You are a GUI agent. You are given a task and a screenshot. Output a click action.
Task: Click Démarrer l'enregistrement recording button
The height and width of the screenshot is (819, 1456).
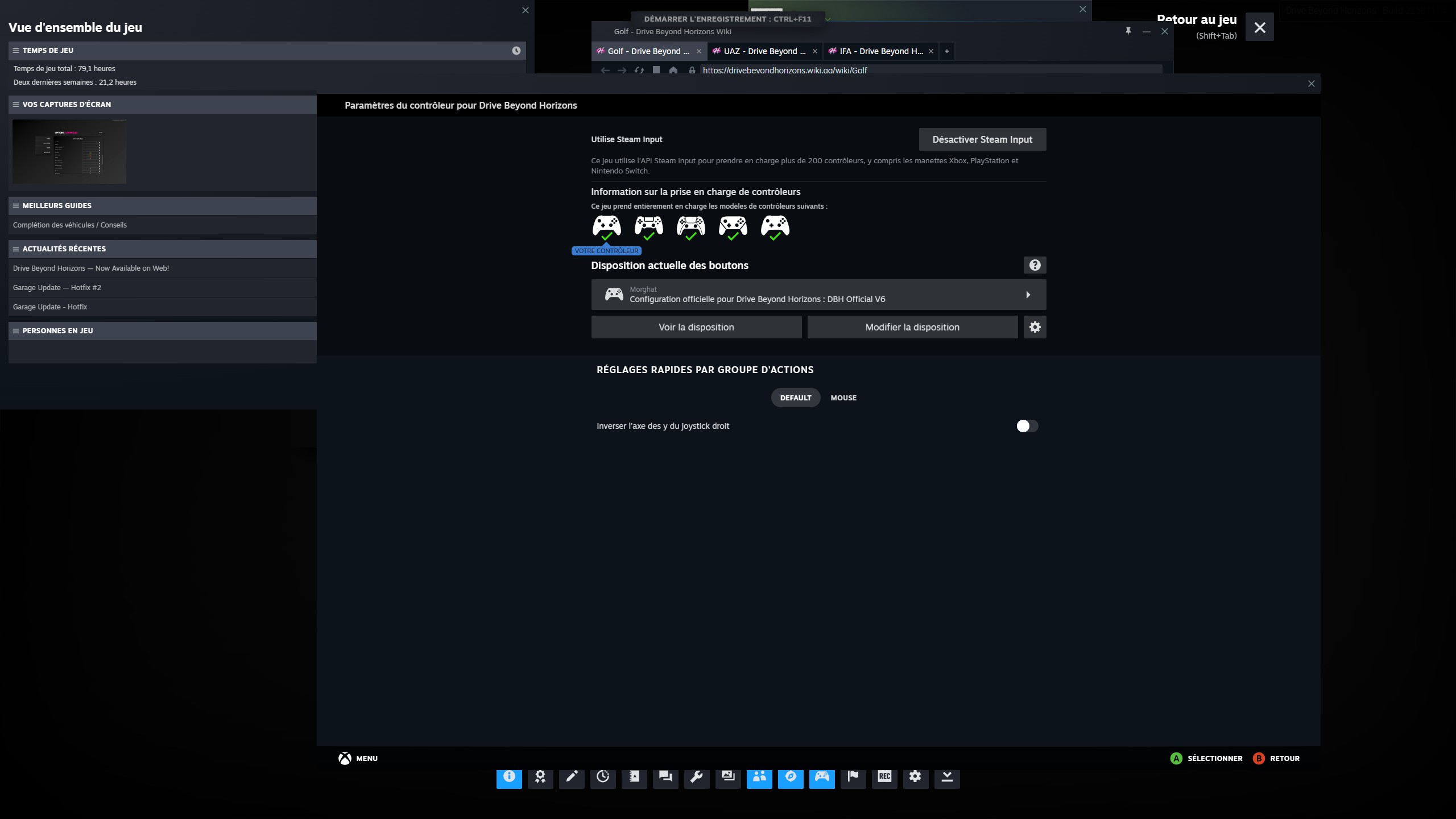(727, 19)
